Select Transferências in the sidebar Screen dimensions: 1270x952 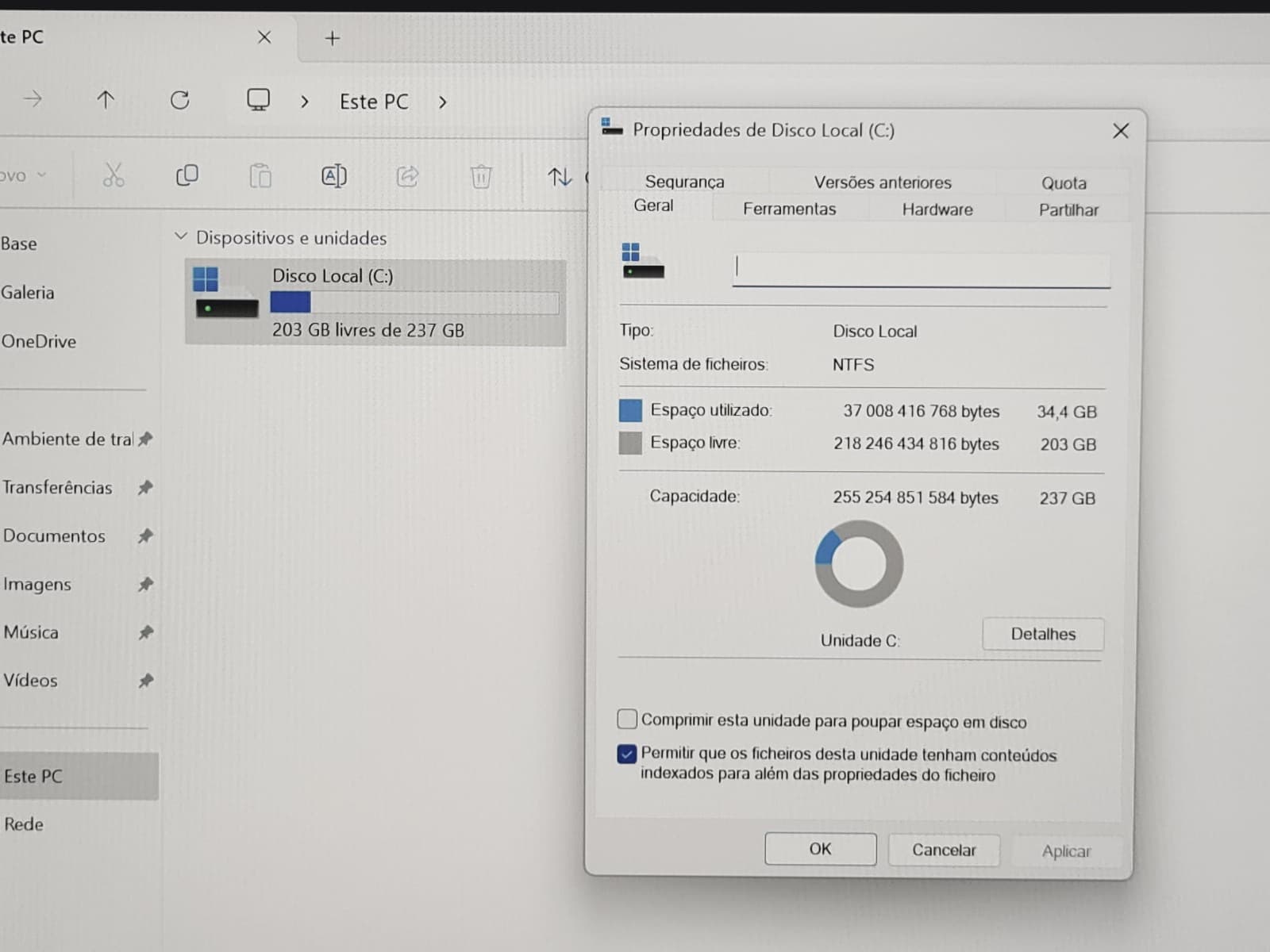click(x=57, y=487)
